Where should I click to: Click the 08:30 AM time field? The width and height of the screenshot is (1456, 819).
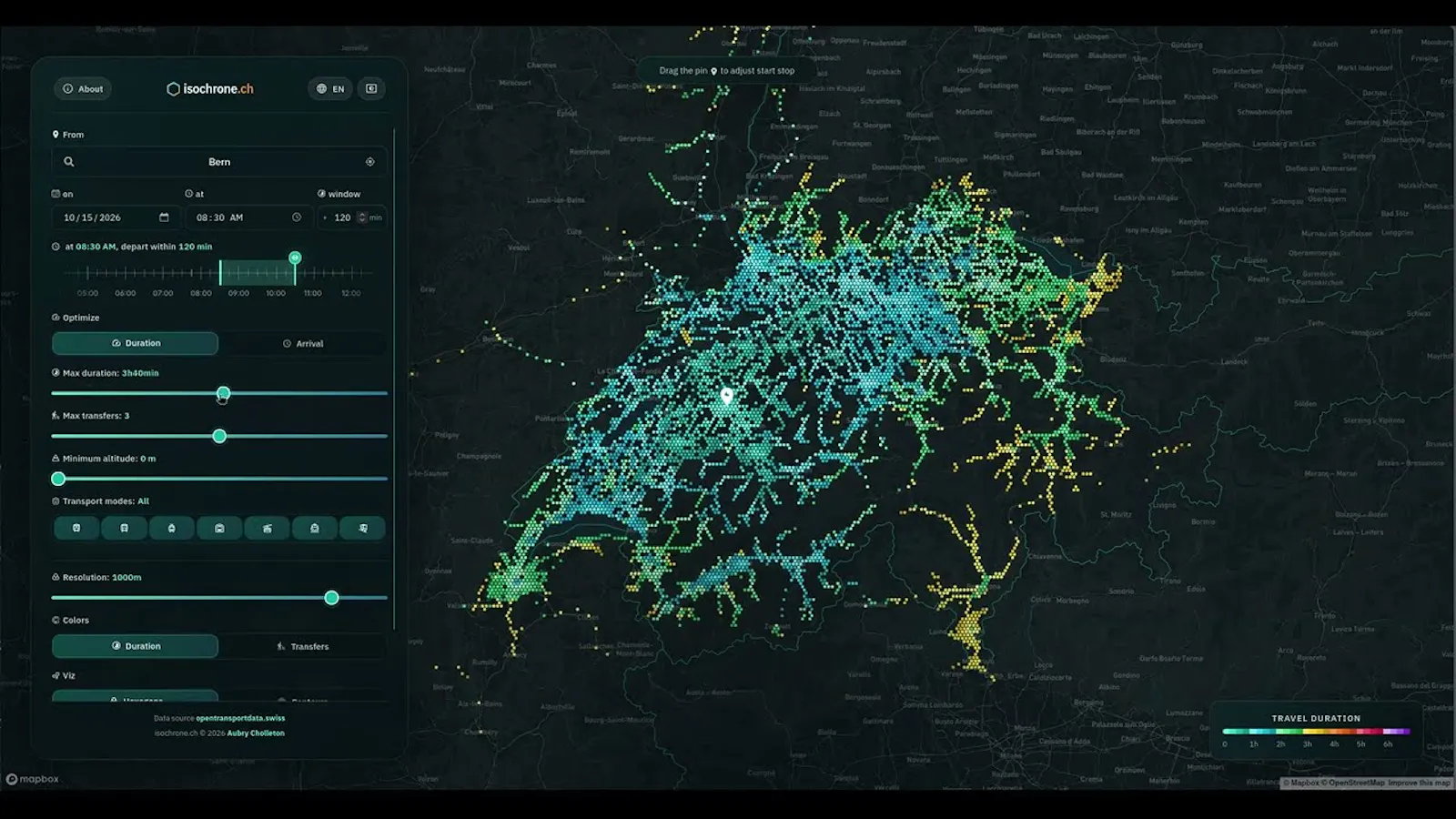248,217
